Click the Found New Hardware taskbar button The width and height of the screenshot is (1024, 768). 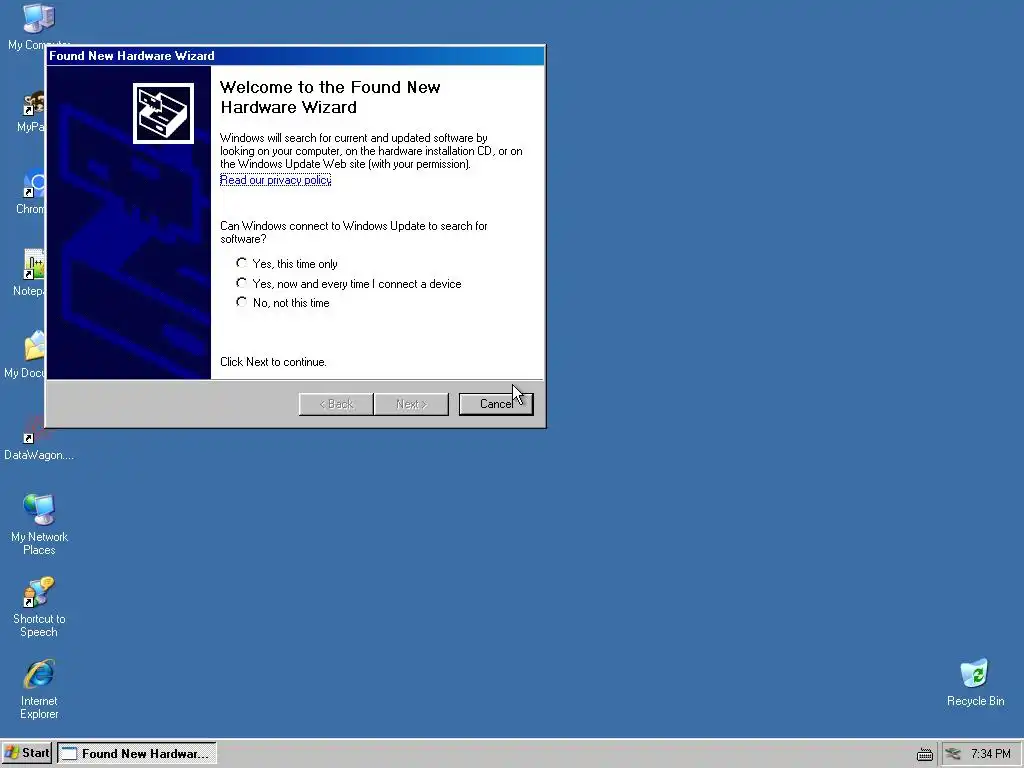point(137,753)
